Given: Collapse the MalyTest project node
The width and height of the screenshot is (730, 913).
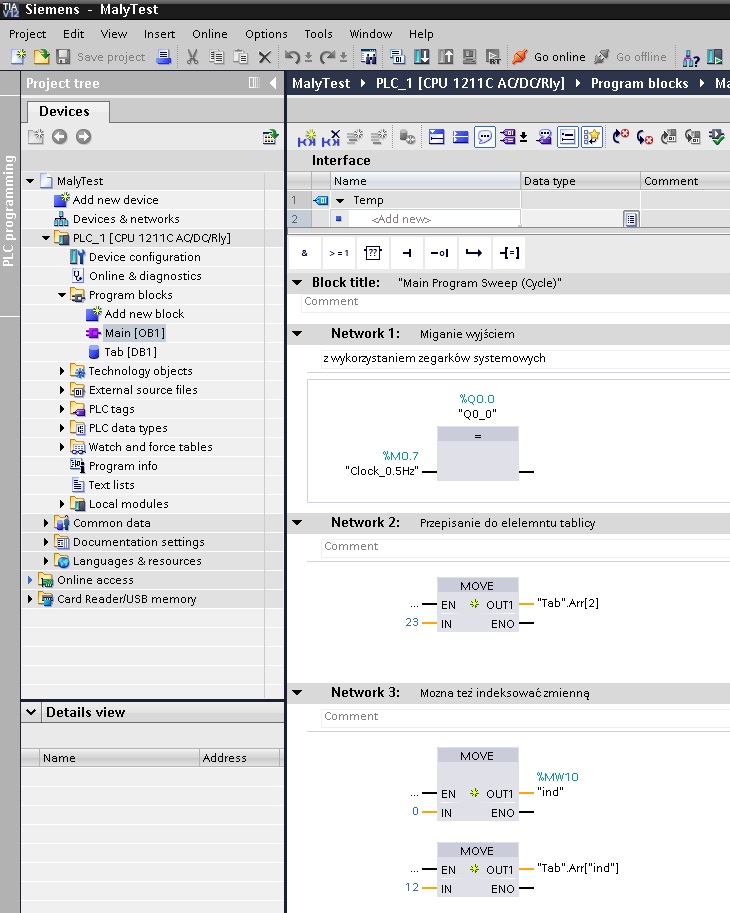Looking at the screenshot, I should [x=30, y=181].
